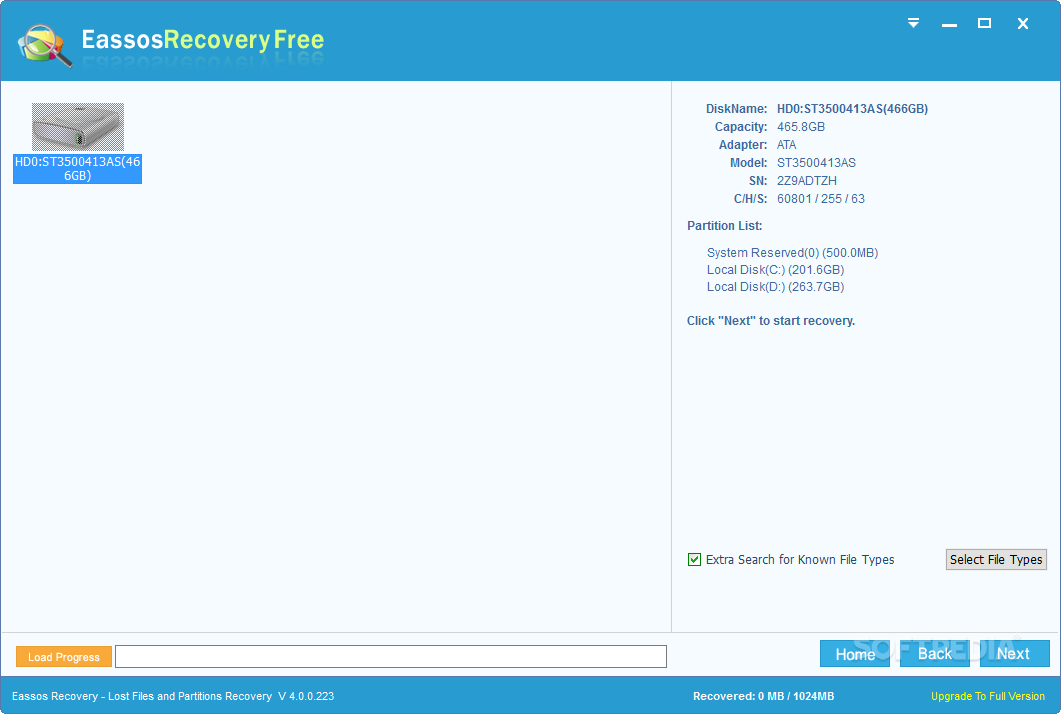This screenshot has height=714, width=1061.
Task: Click the Model value ST3500413AS
Action: (x=816, y=163)
